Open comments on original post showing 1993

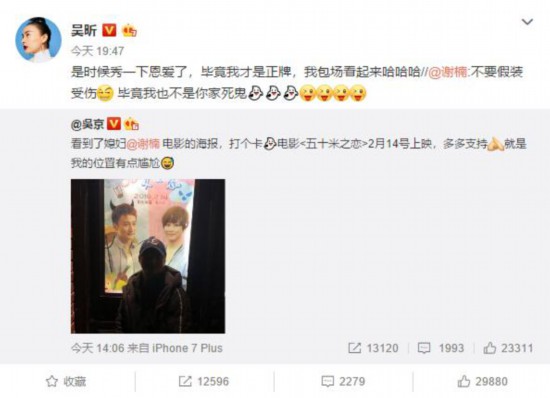pyautogui.click(x=441, y=348)
